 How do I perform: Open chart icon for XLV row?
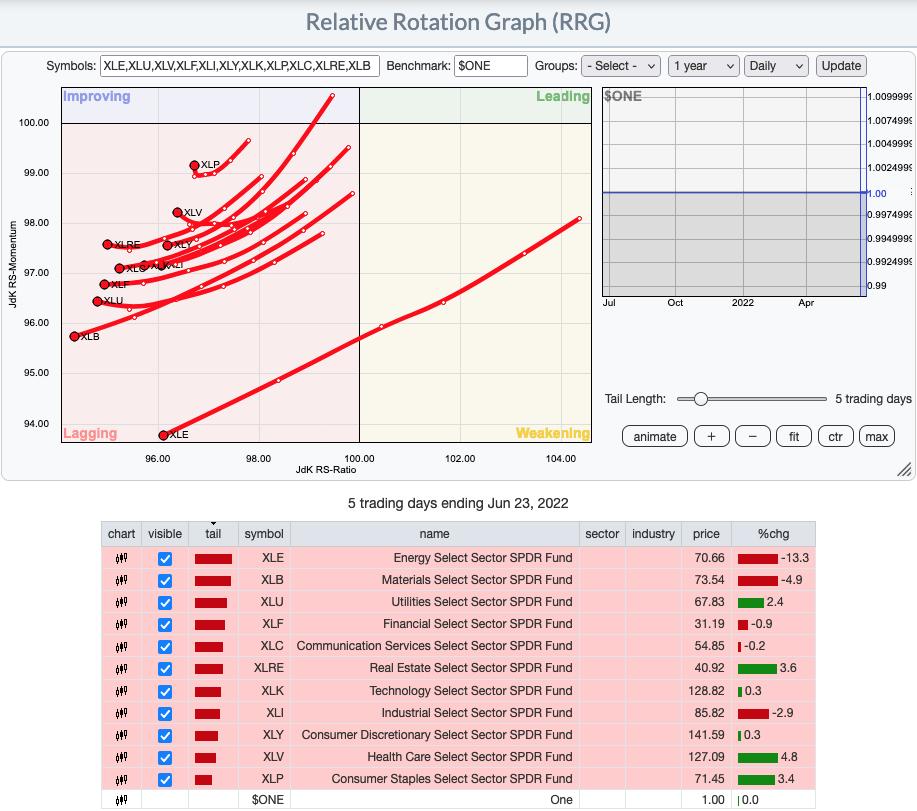tap(121, 757)
